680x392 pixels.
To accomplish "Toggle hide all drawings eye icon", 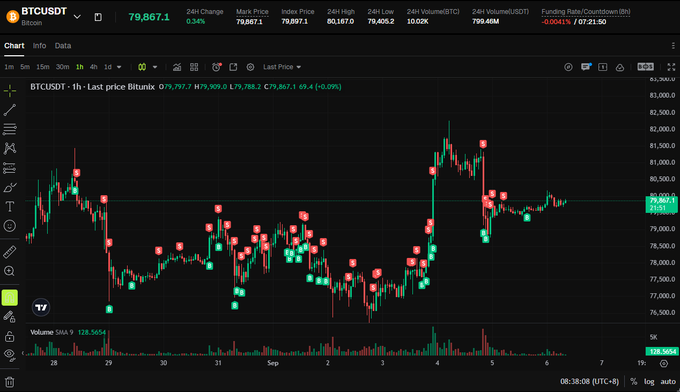I will (x=10, y=355).
